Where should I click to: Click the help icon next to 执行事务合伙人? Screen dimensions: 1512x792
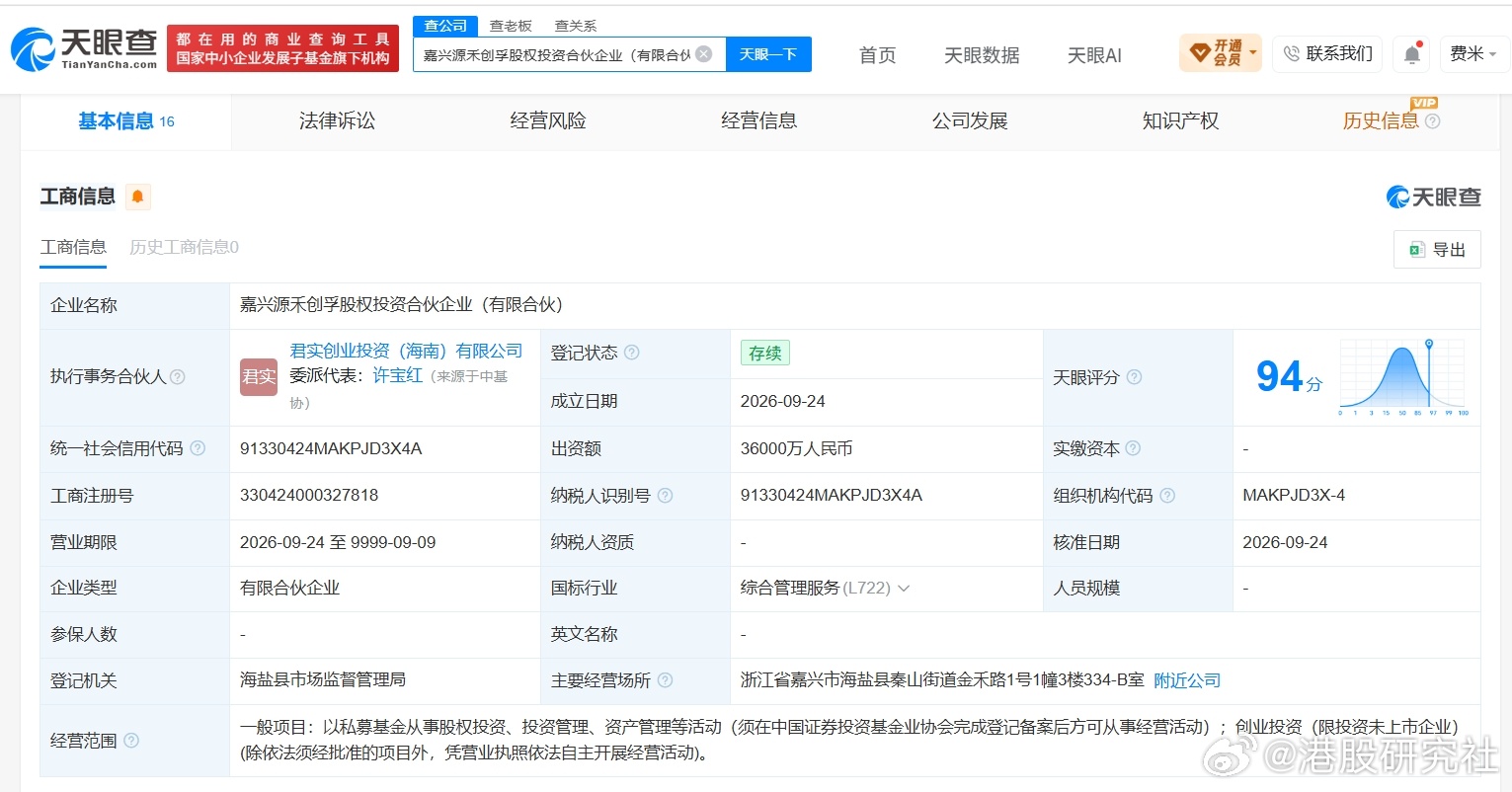click(x=178, y=376)
